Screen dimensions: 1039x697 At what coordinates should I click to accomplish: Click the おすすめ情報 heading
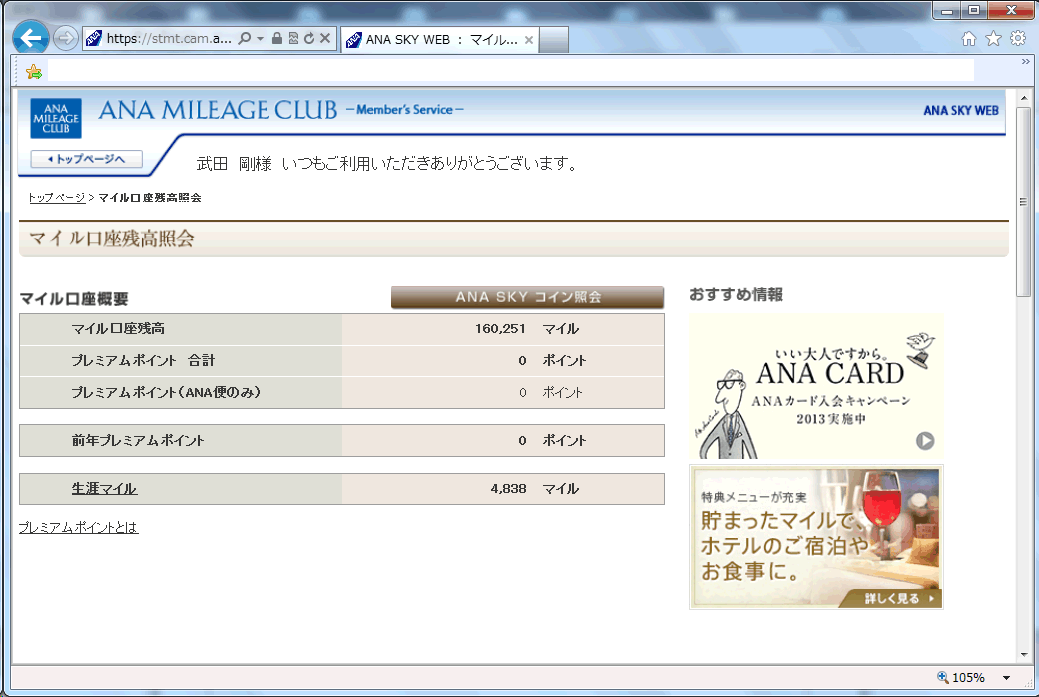736,294
